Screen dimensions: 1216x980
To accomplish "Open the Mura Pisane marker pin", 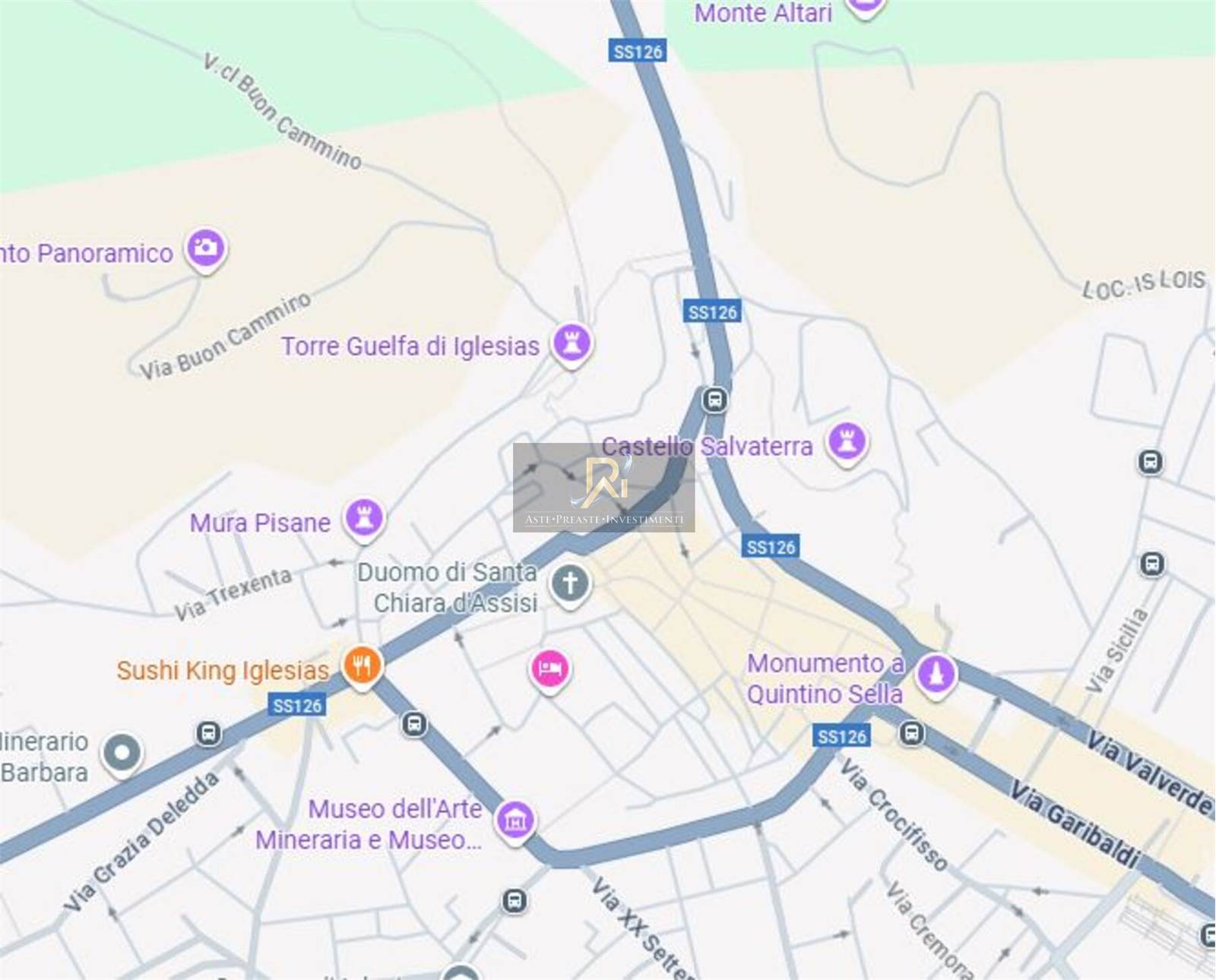I will click(364, 520).
